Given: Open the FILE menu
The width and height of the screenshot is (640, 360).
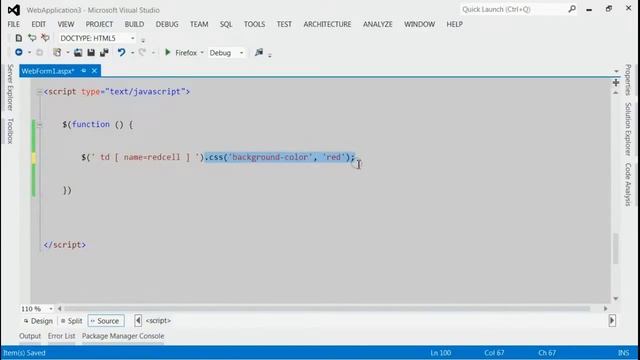Looking at the screenshot, I should pyautogui.click(x=13, y=24).
